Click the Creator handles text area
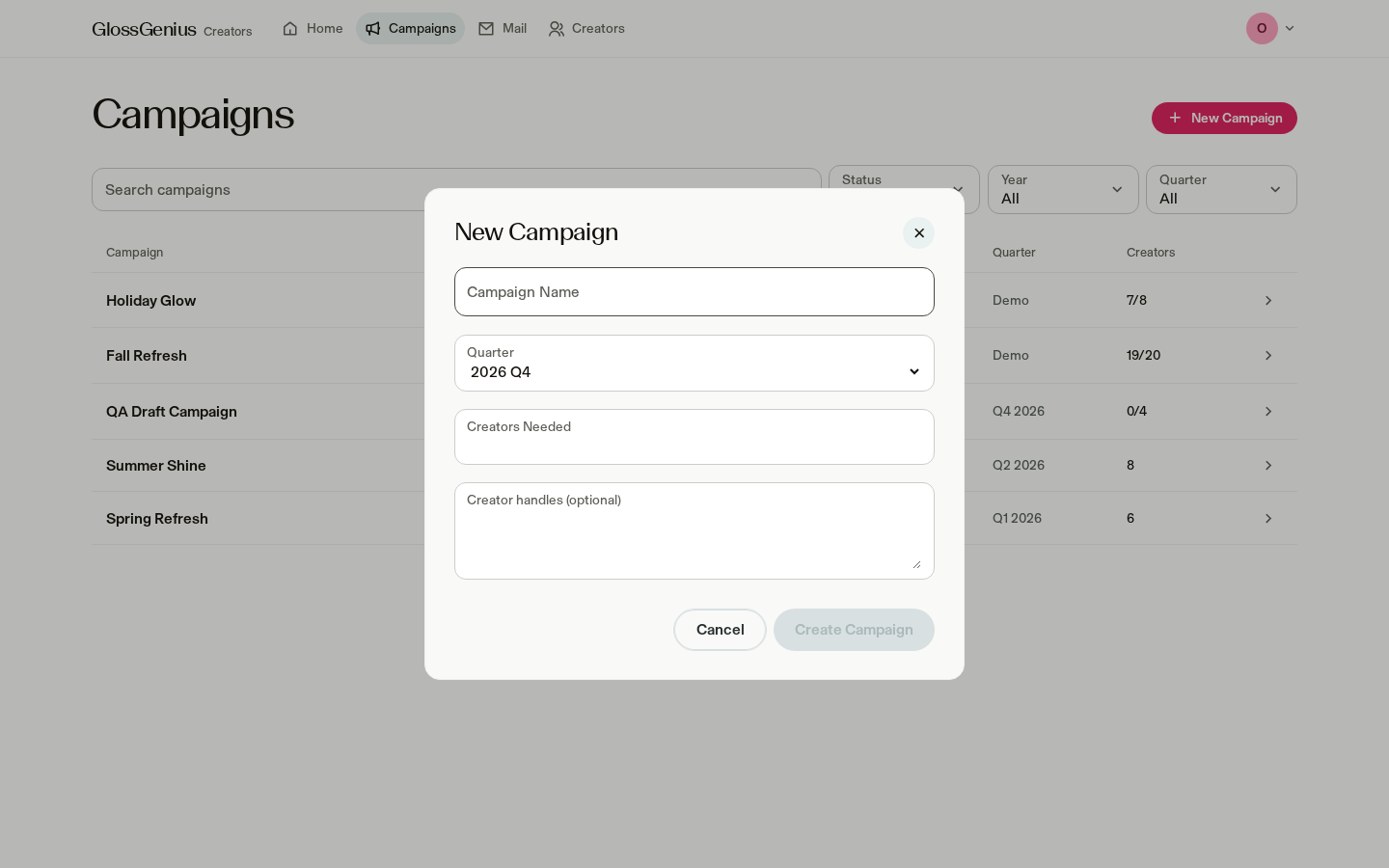The width and height of the screenshot is (1389, 868). pyautogui.click(x=694, y=530)
